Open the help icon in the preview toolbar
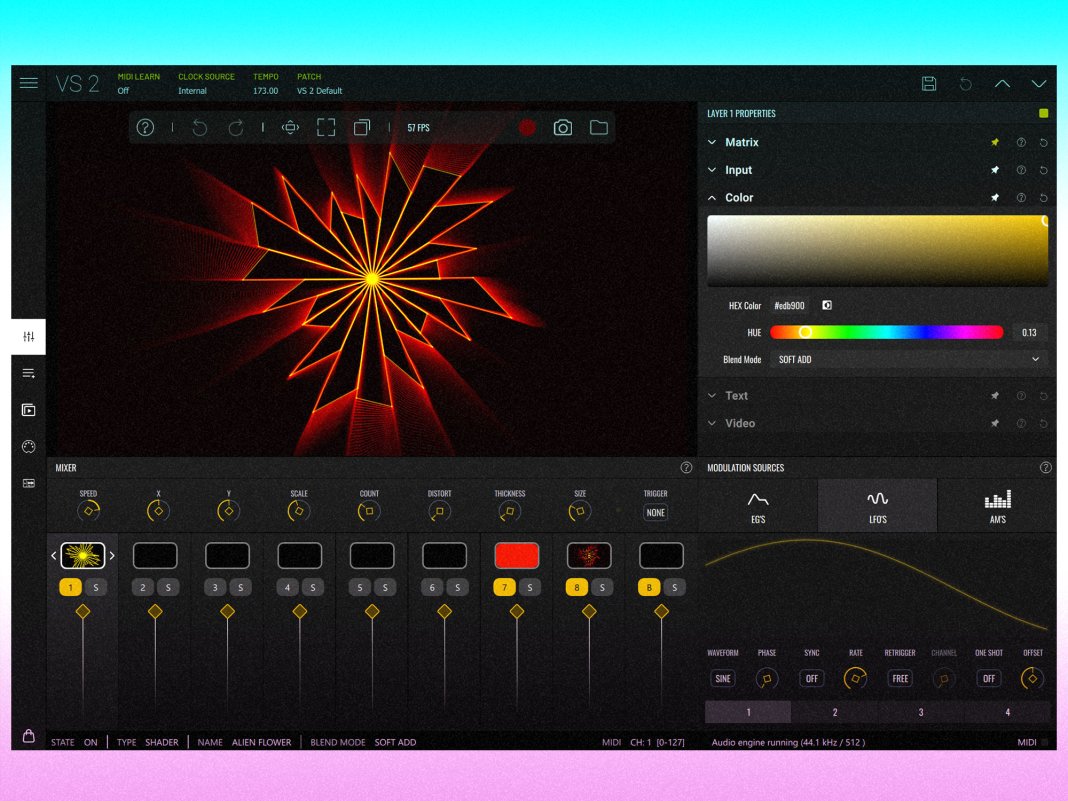Viewport: 1068px width, 801px height. pos(145,128)
